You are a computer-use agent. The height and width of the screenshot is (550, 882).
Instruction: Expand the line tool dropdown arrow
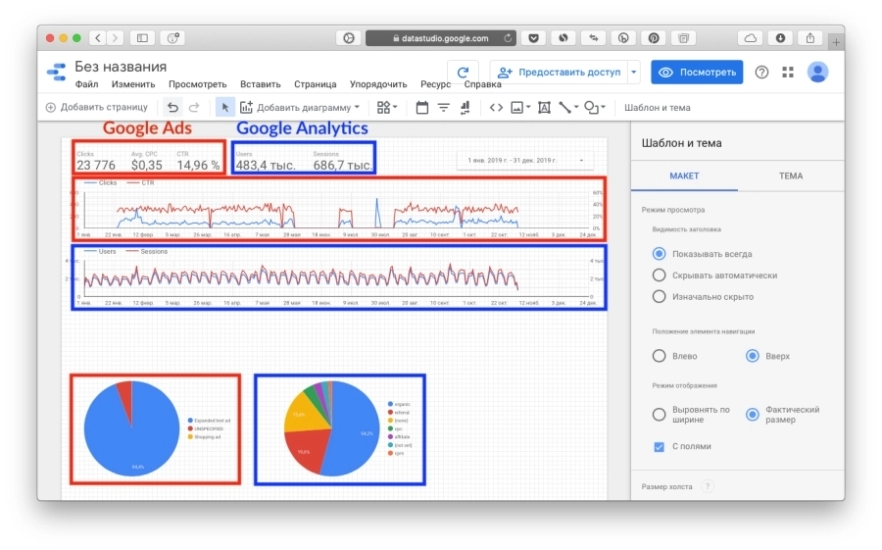[x=576, y=107]
